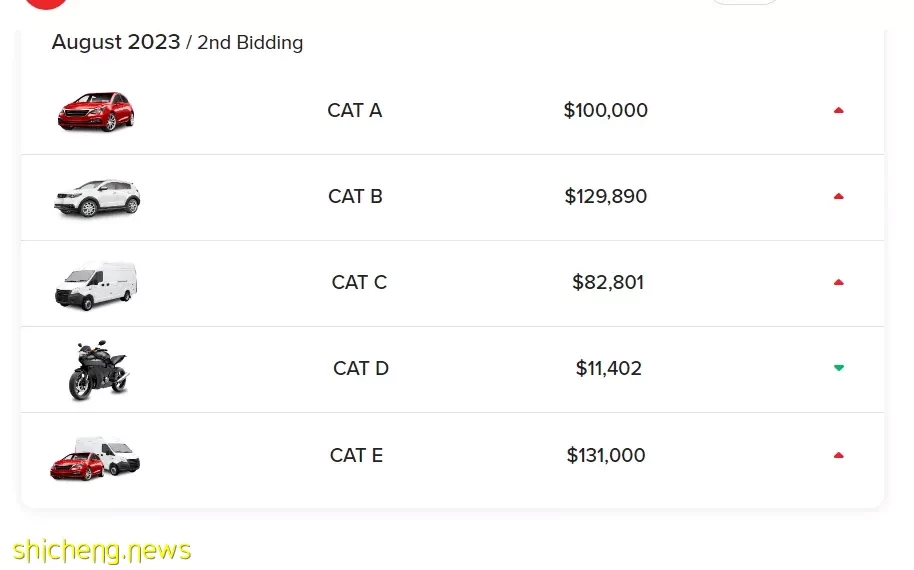Click the red up arrow beside $129,890
The width and height of the screenshot is (914, 570).
click(838, 196)
